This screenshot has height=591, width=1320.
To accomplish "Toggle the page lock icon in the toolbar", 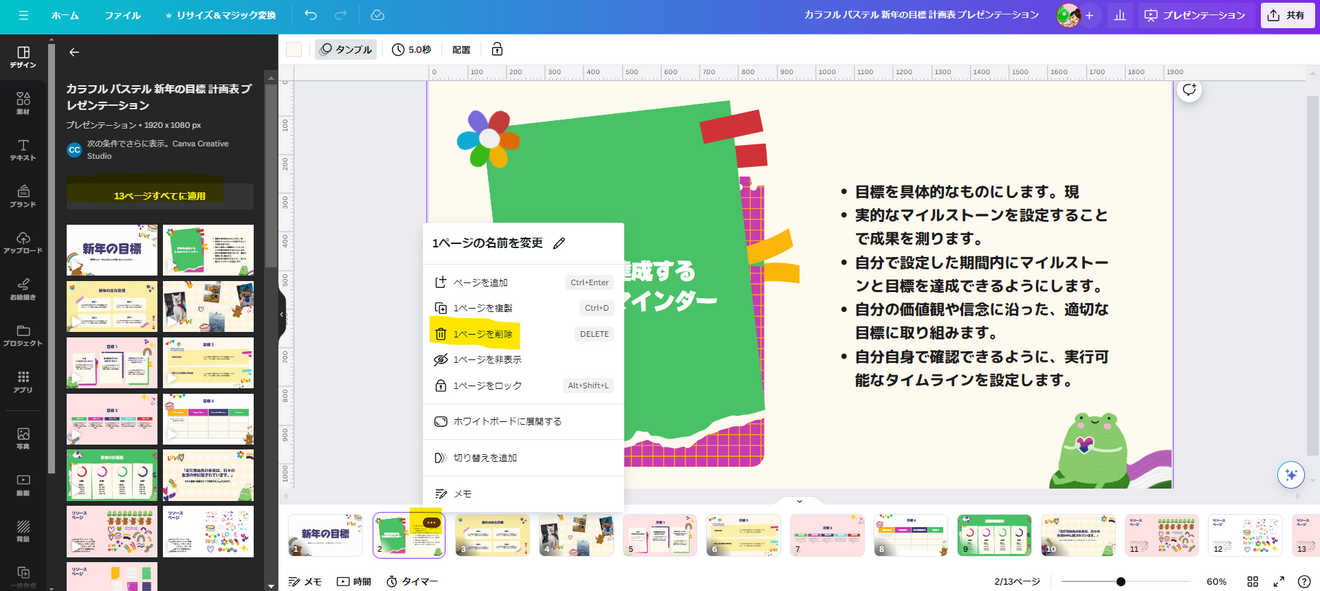I will tap(497, 48).
